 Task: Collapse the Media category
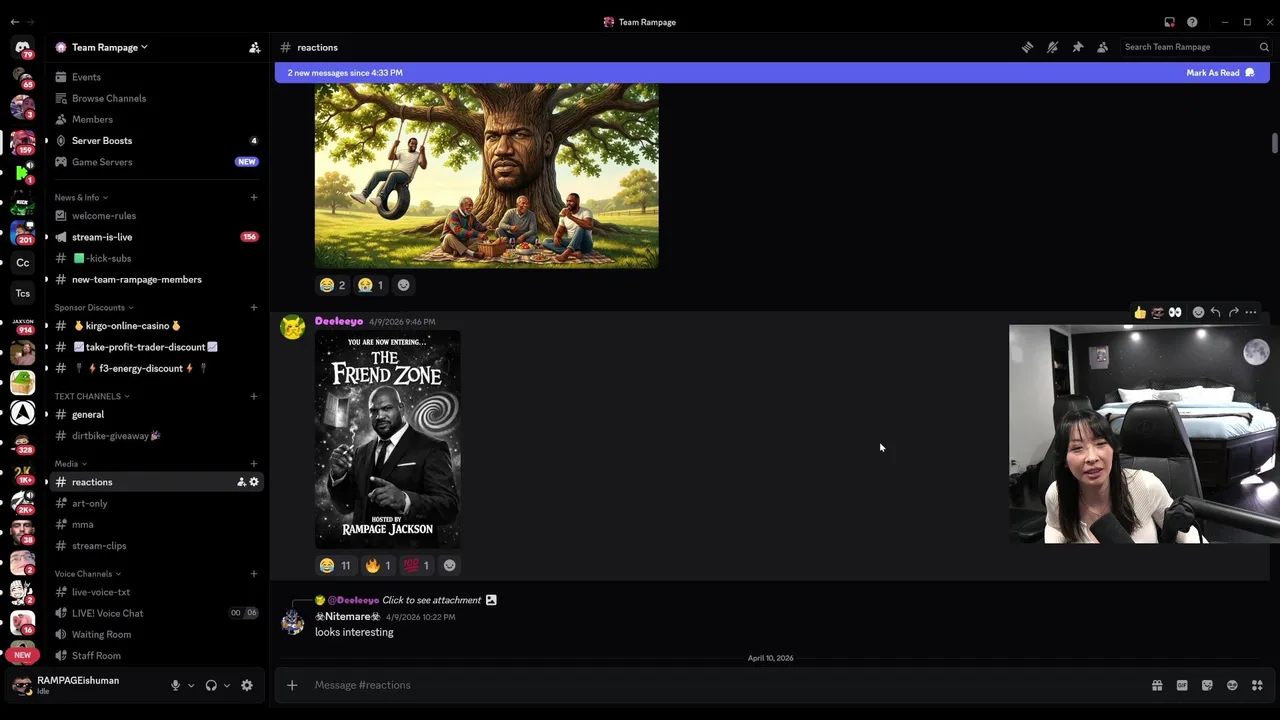[71, 464]
